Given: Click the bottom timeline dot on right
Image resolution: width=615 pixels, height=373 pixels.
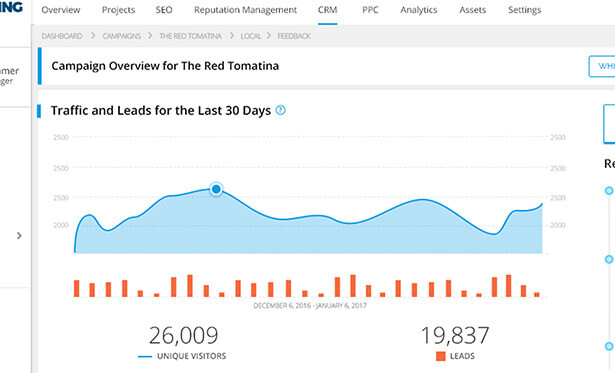Looking at the screenshot, I should pyautogui.click(x=609, y=346).
